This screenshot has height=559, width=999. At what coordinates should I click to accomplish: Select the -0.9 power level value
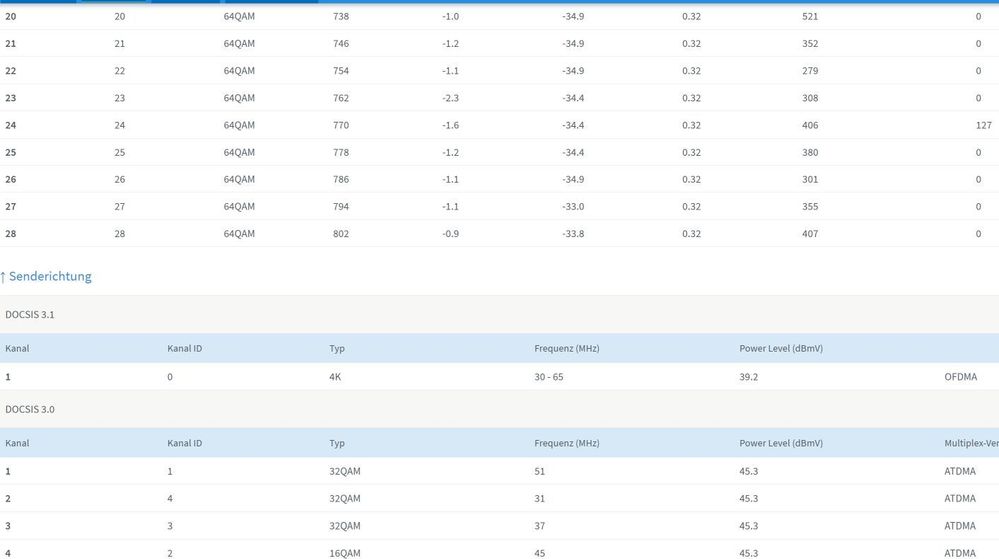click(450, 233)
